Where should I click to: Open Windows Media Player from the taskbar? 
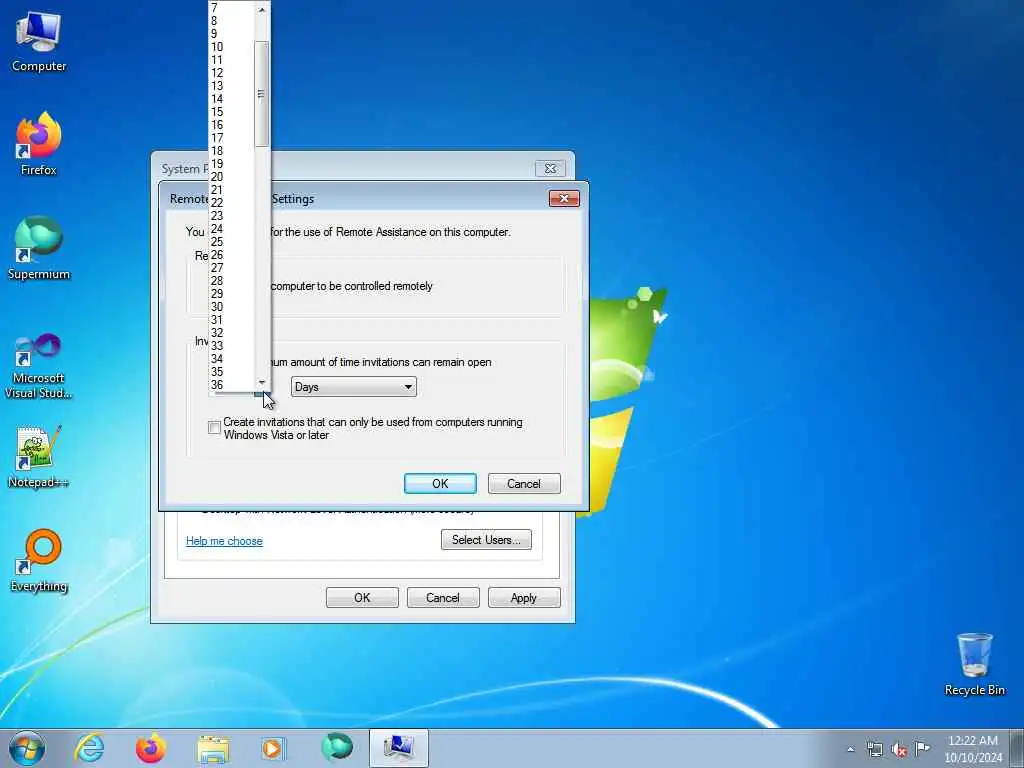click(274, 748)
